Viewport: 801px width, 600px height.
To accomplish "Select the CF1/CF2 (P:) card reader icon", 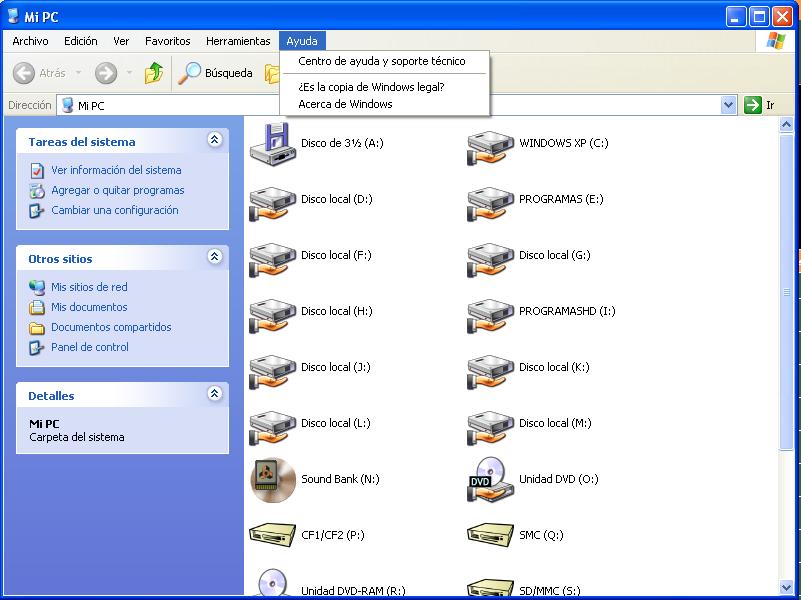I will [273, 535].
